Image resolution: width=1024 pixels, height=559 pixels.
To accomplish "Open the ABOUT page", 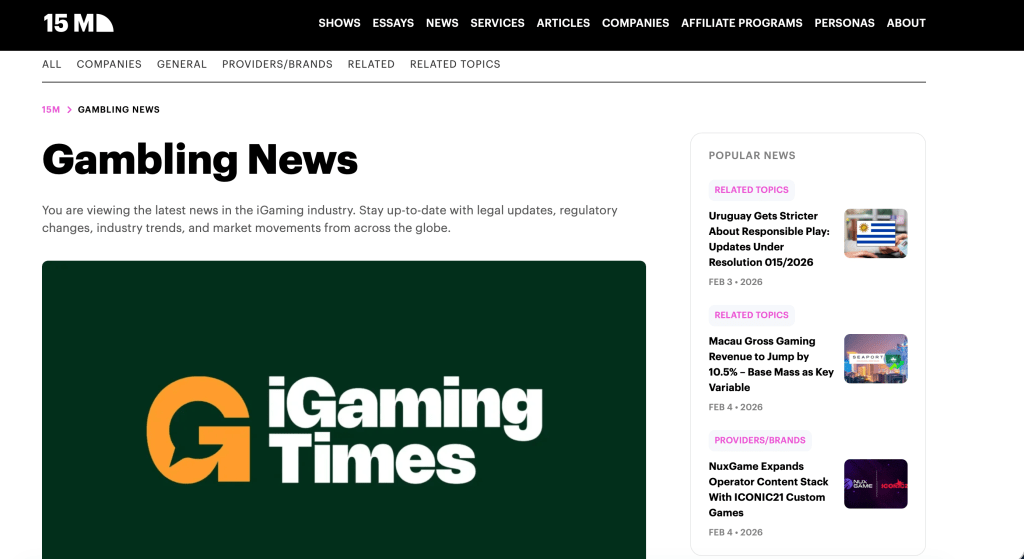I will [x=906, y=23].
